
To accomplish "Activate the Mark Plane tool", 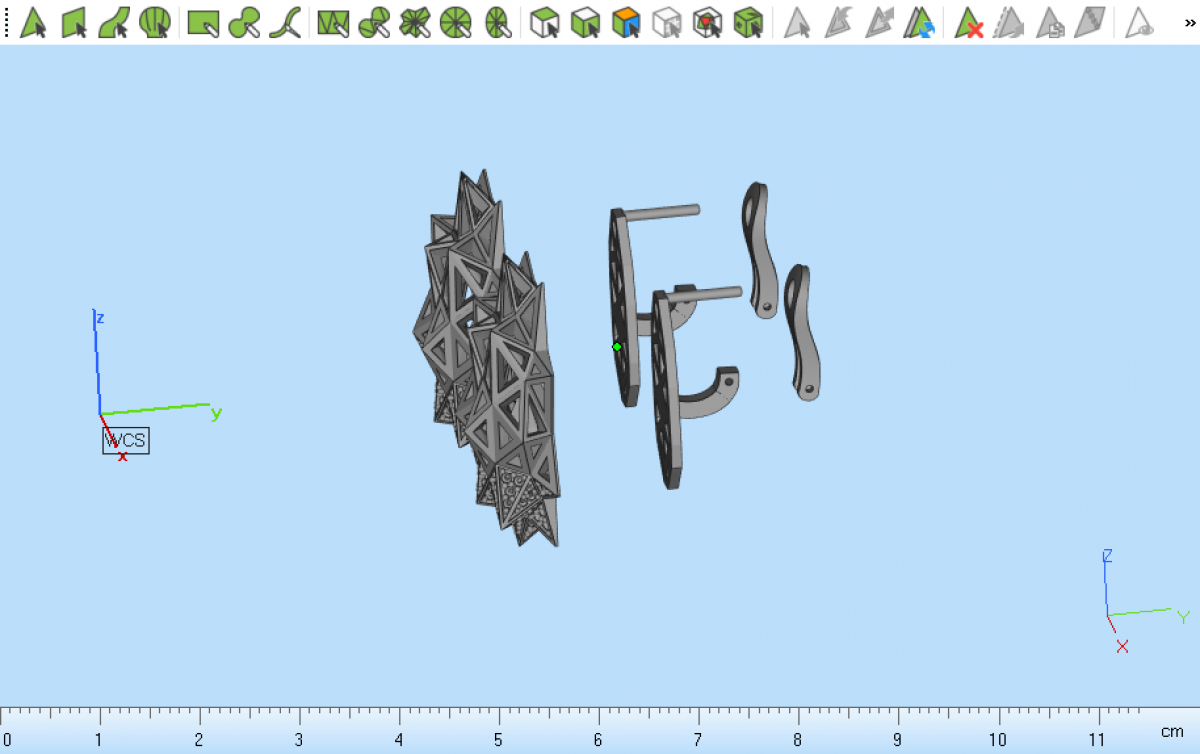I will coord(75,22).
